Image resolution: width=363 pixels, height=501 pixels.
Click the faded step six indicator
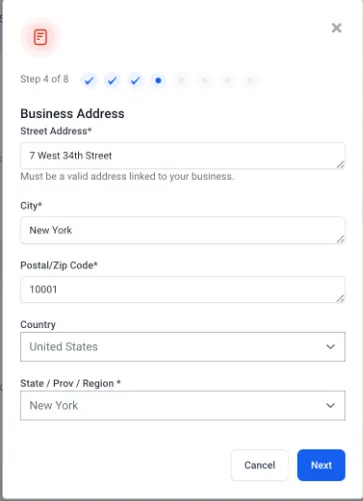[204, 81]
